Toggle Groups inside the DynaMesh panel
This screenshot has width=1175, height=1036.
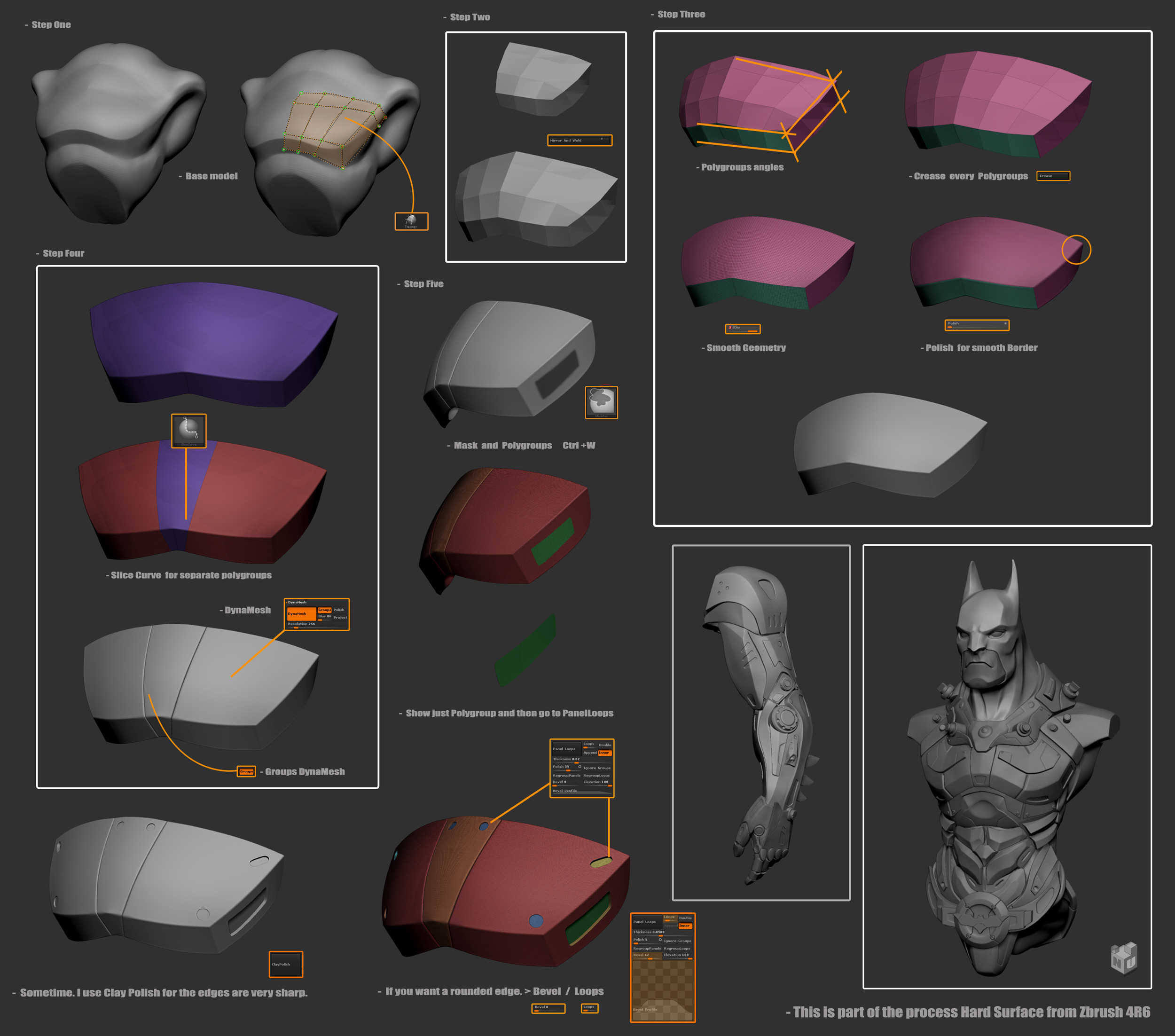click(325, 611)
